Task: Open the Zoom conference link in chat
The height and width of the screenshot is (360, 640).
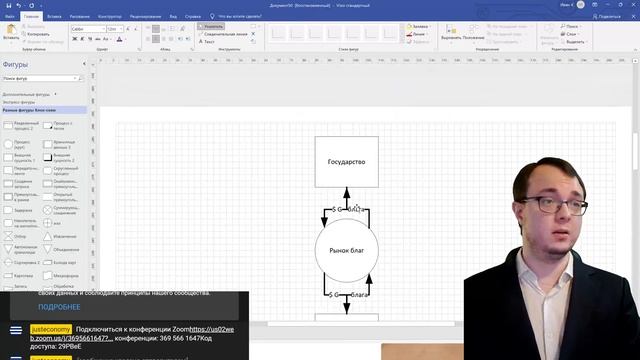Action: (132, 334)
